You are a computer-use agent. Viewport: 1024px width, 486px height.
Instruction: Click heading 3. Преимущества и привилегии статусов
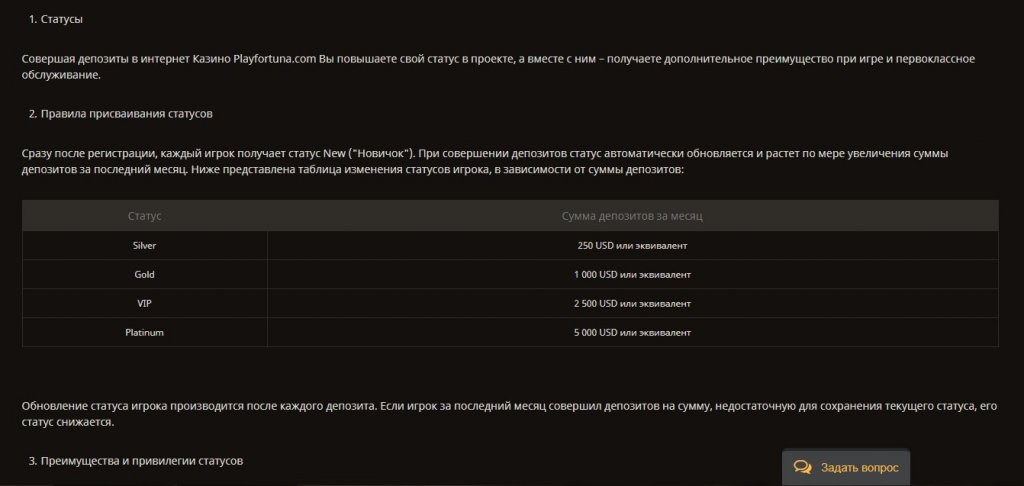point(135,461)
